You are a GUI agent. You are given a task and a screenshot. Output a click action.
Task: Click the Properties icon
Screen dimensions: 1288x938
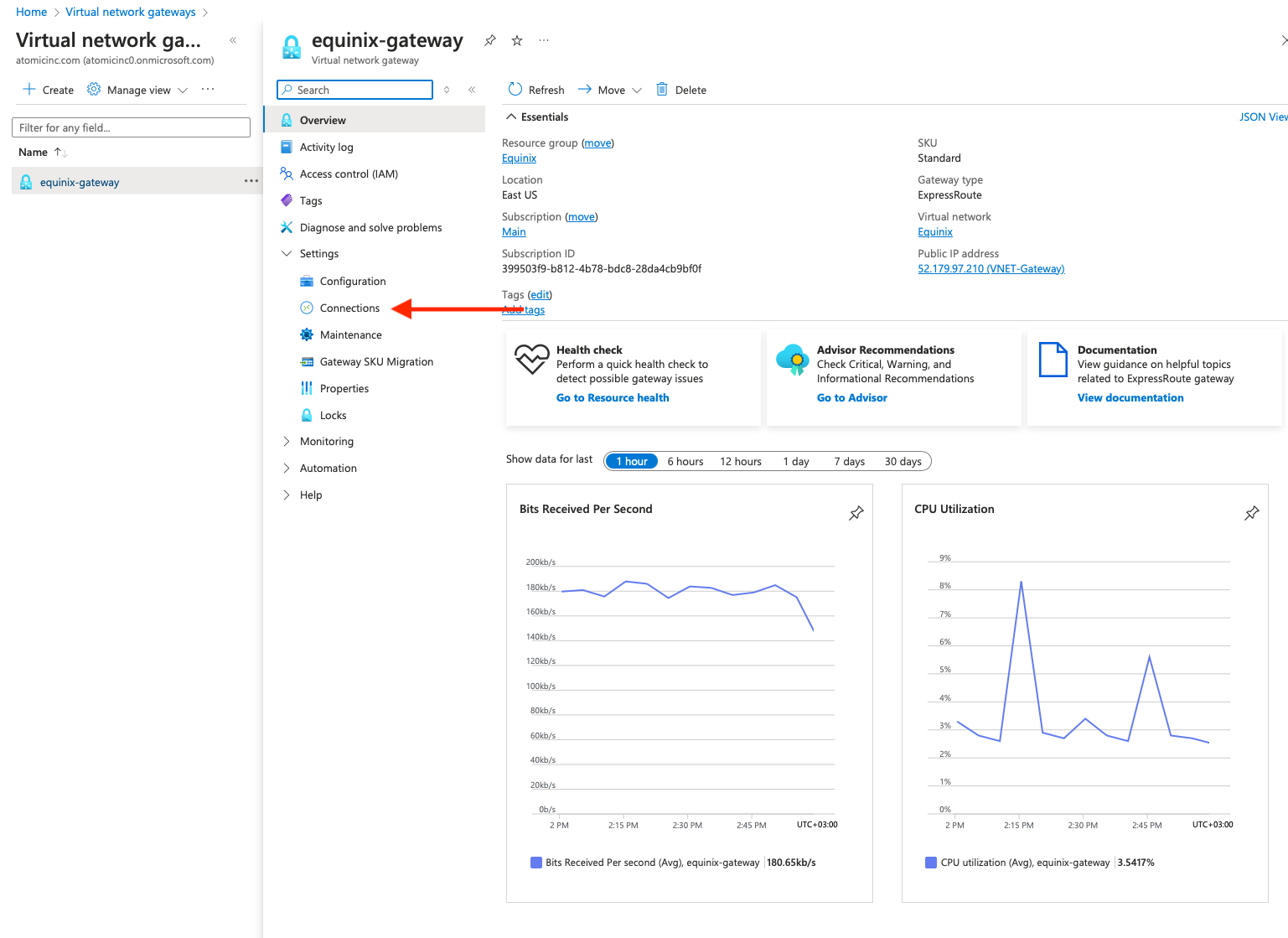pos(307,388)
